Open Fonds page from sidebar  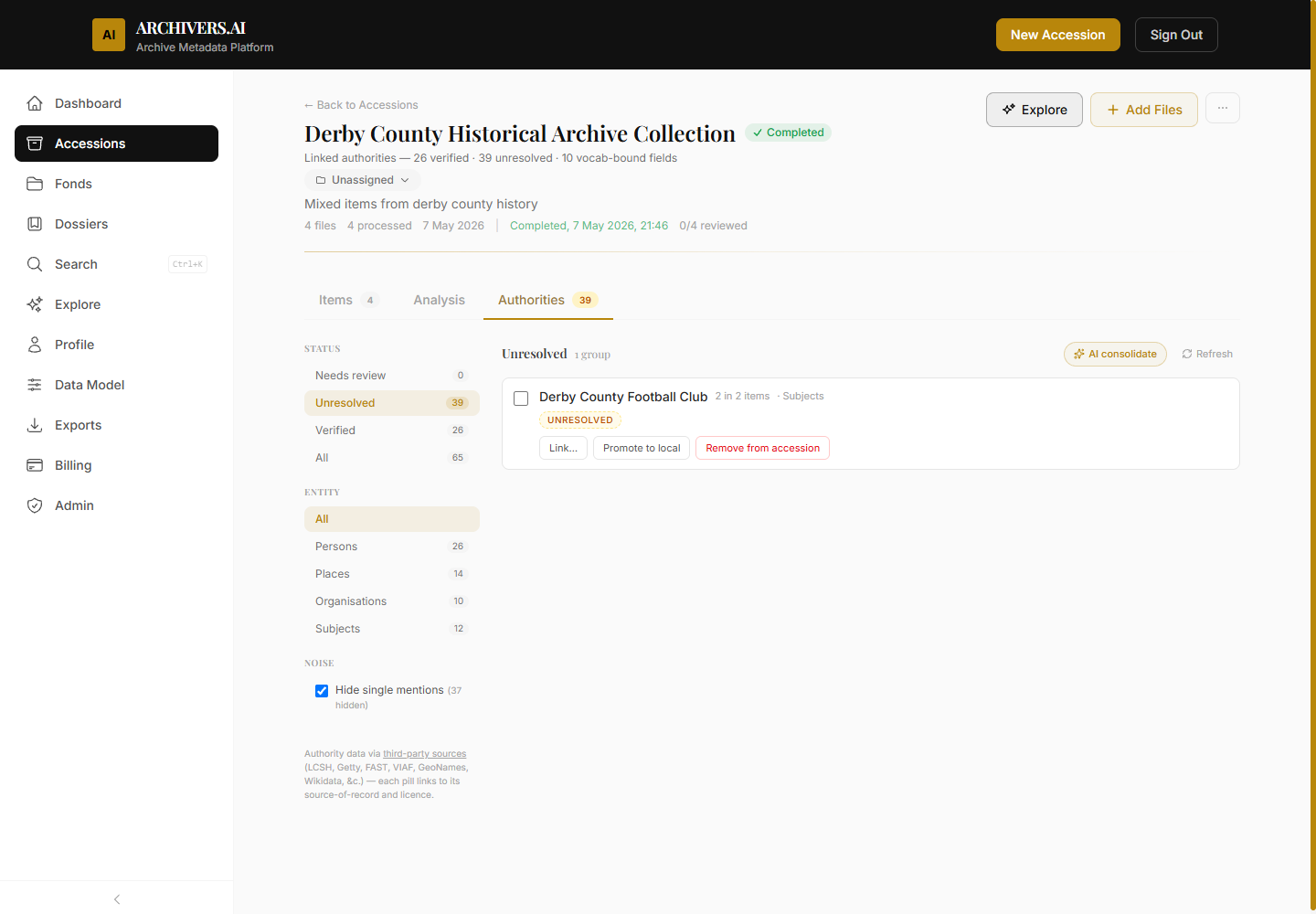[x=116, y=184]
